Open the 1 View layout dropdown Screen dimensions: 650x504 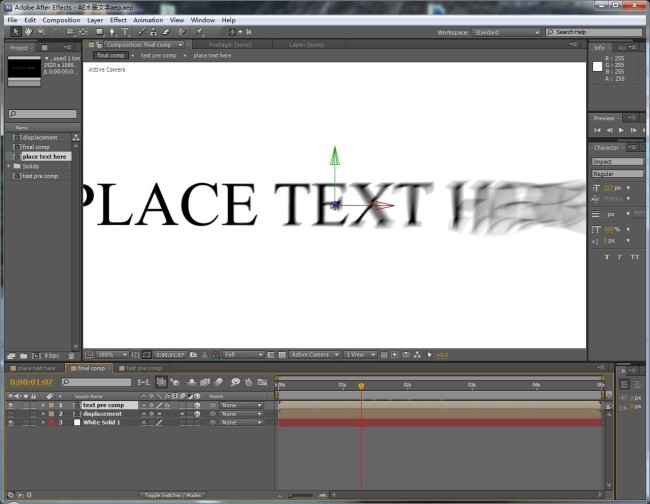[360, 355]
